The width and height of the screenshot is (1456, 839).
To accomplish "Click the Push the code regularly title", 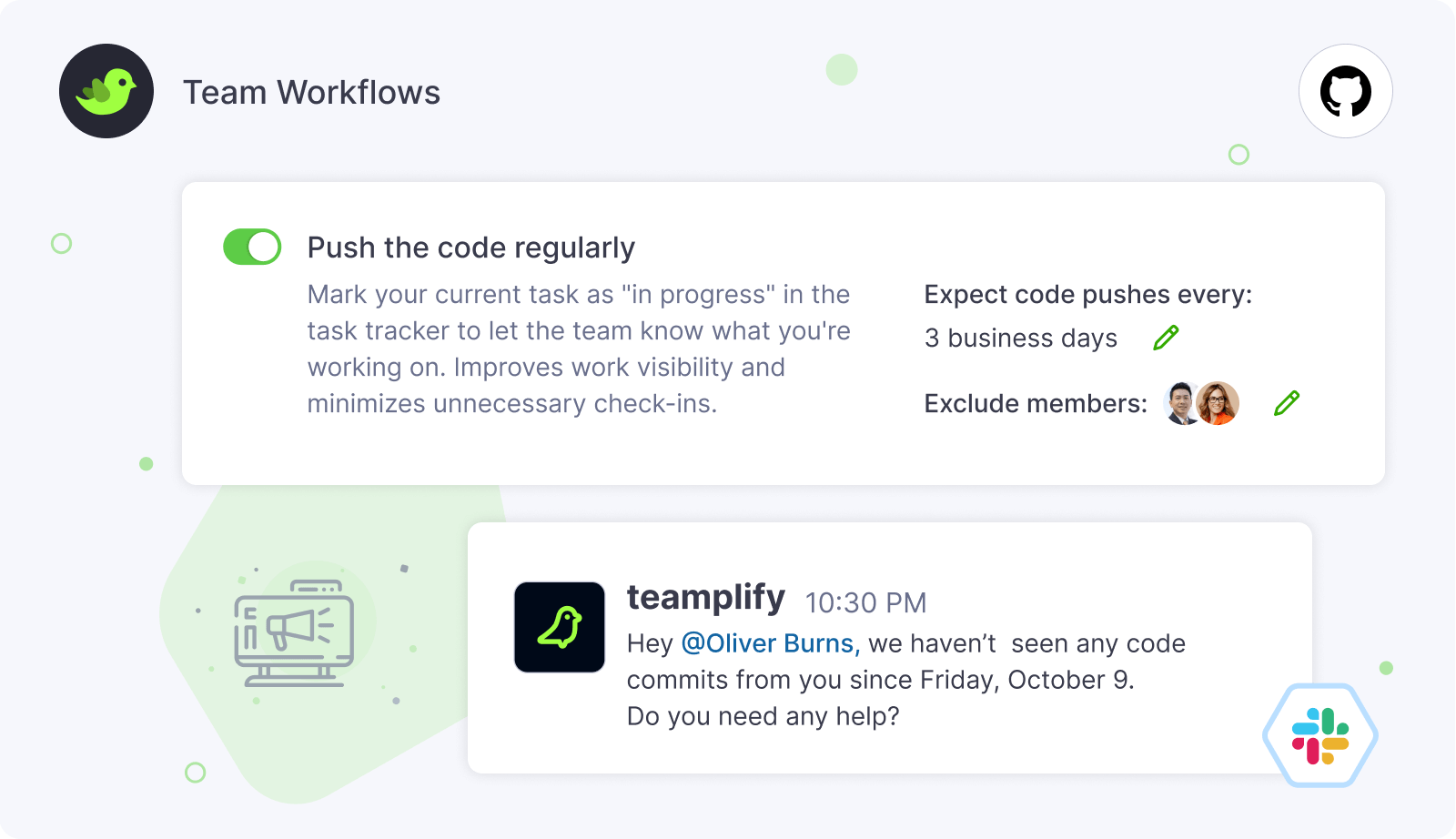I will pyautogui.click(x=470, y=248).
